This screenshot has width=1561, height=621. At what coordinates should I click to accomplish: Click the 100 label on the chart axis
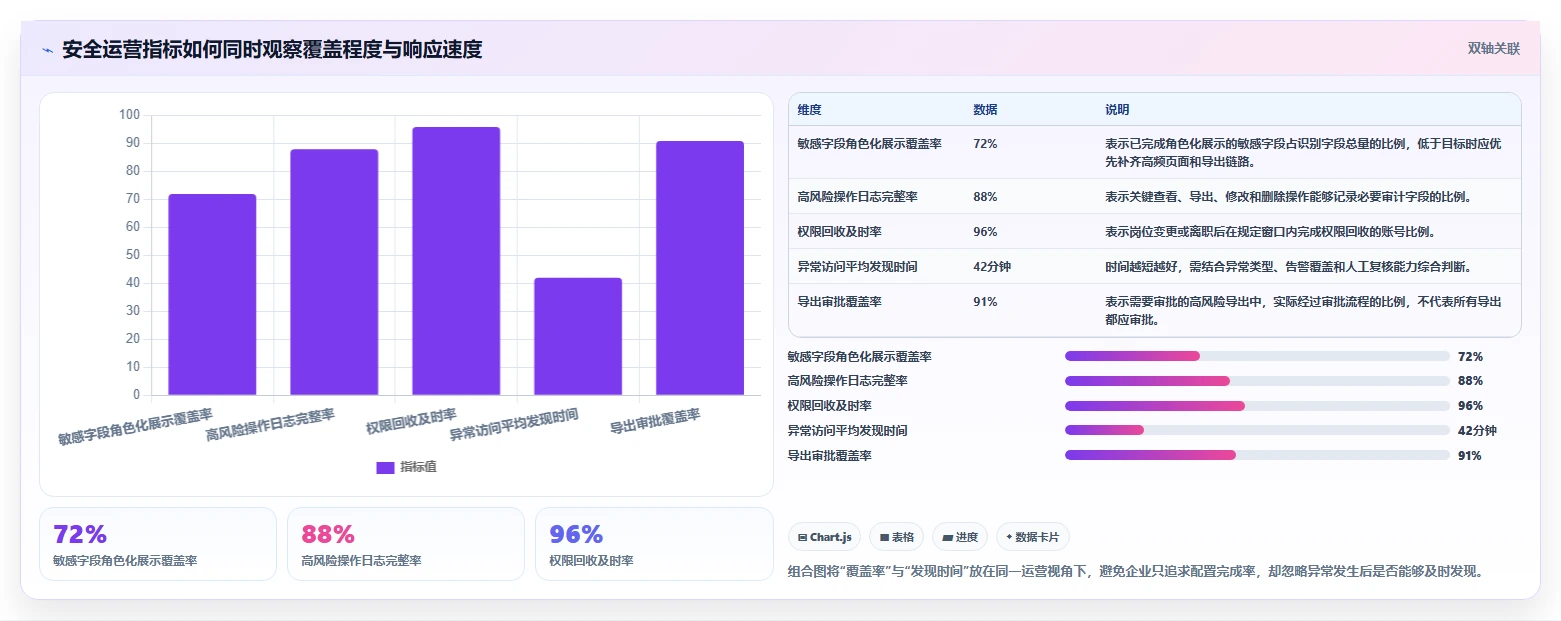tap(129, 115)
